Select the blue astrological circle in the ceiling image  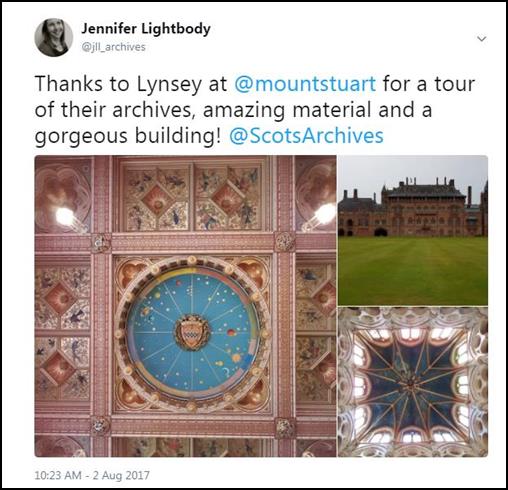point(192,332)
